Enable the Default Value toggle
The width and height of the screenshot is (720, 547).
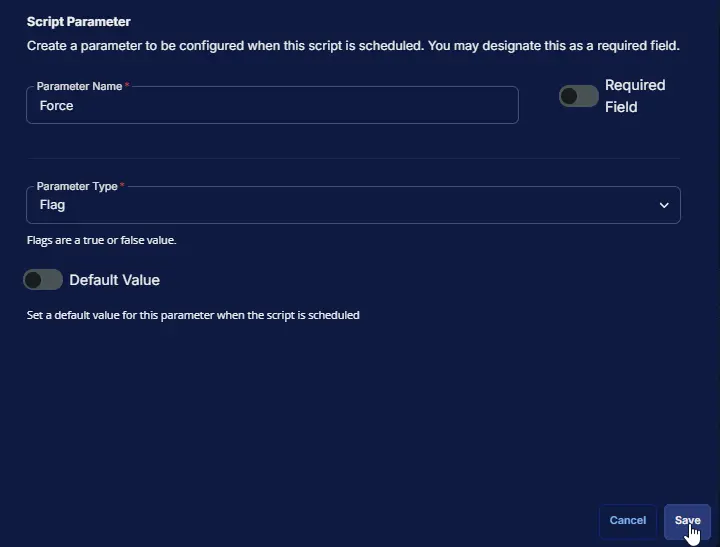(x=43, y=280)
